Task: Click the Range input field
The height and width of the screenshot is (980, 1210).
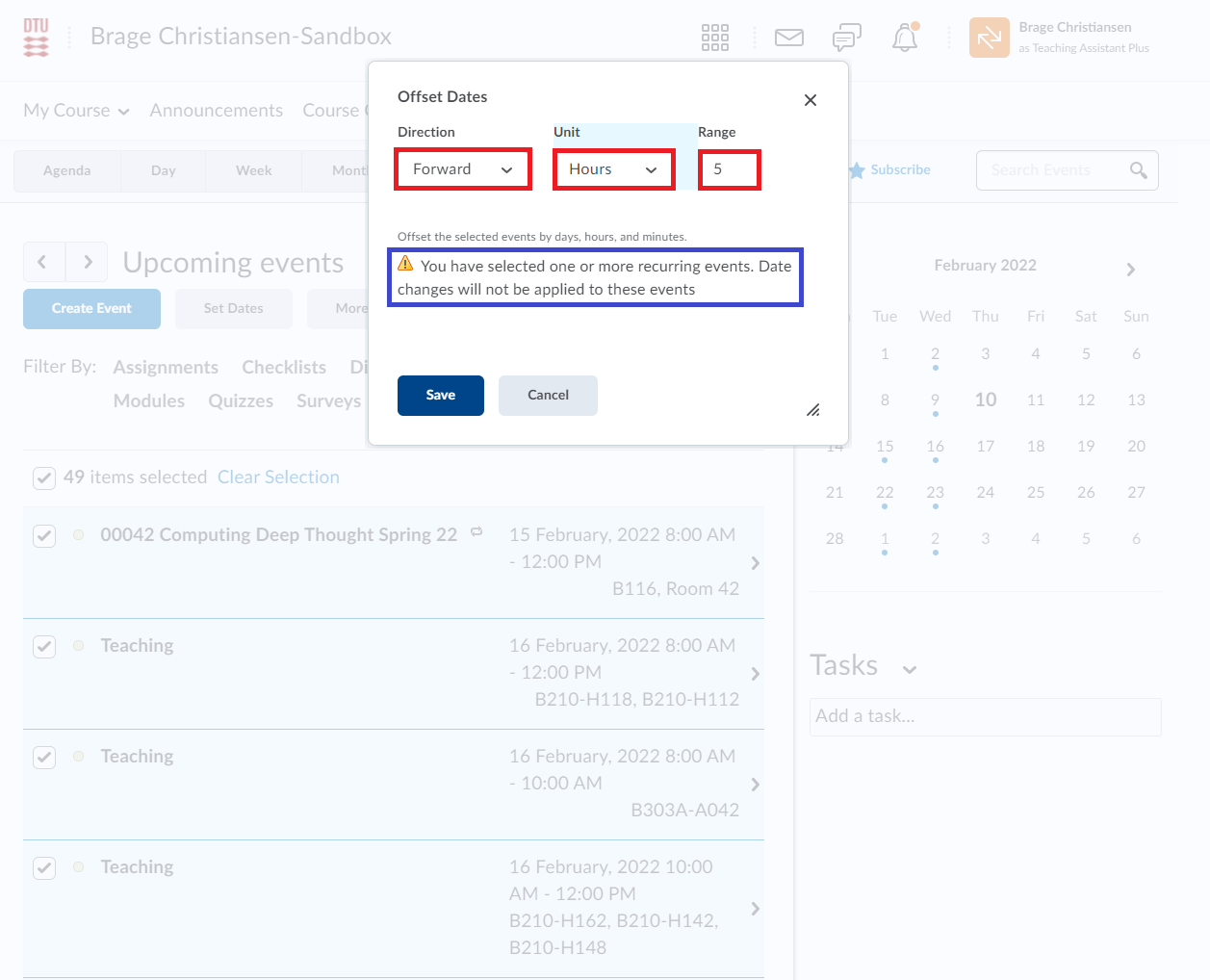Action: (x=729, y=169)
